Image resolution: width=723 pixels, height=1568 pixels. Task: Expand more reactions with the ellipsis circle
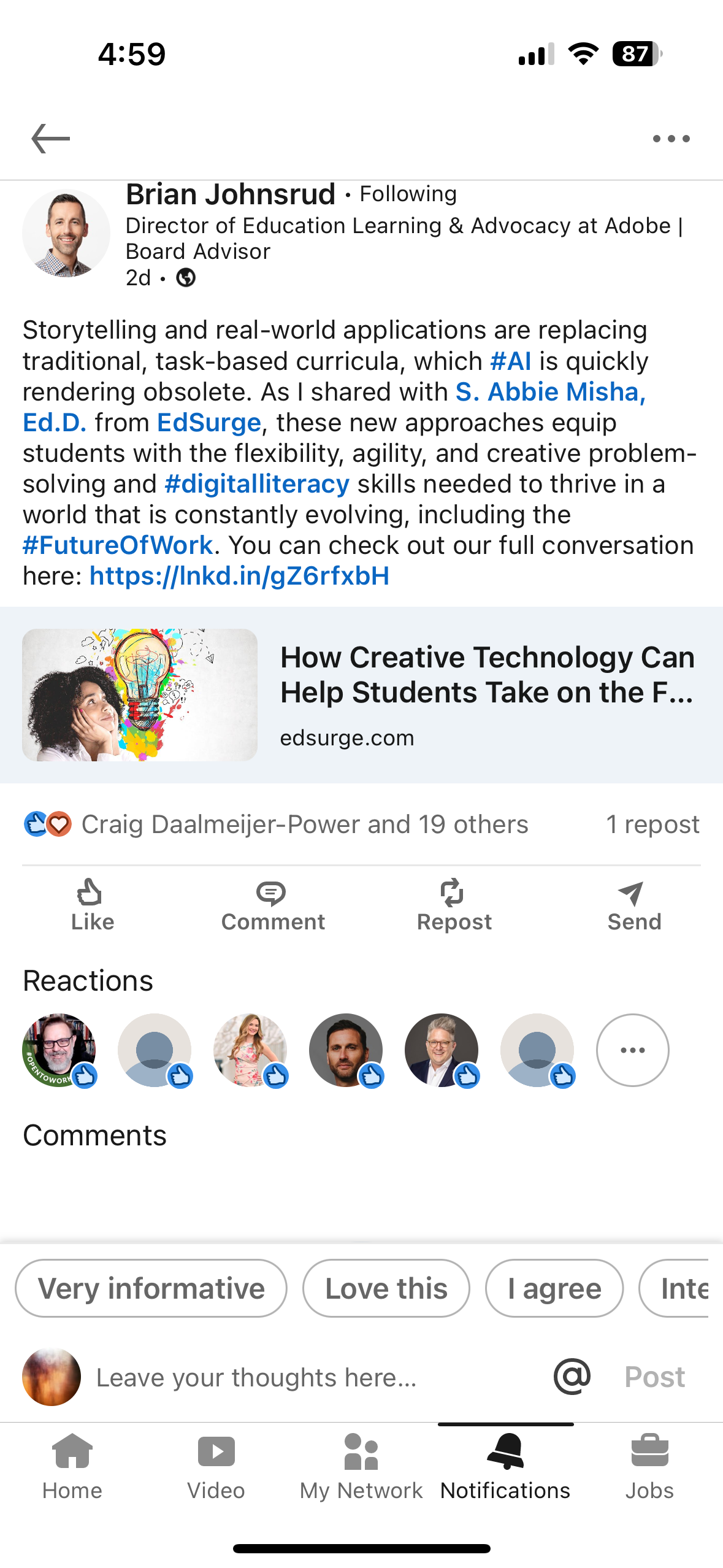point(632,1050)
